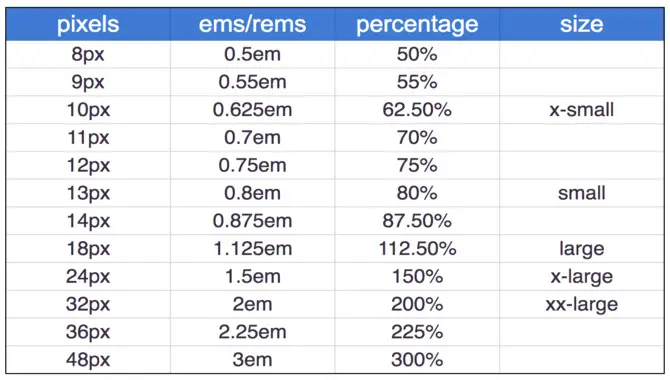Click the 0.75em cell
Viewport: 670px width, 380px height.
coord(253,165)
